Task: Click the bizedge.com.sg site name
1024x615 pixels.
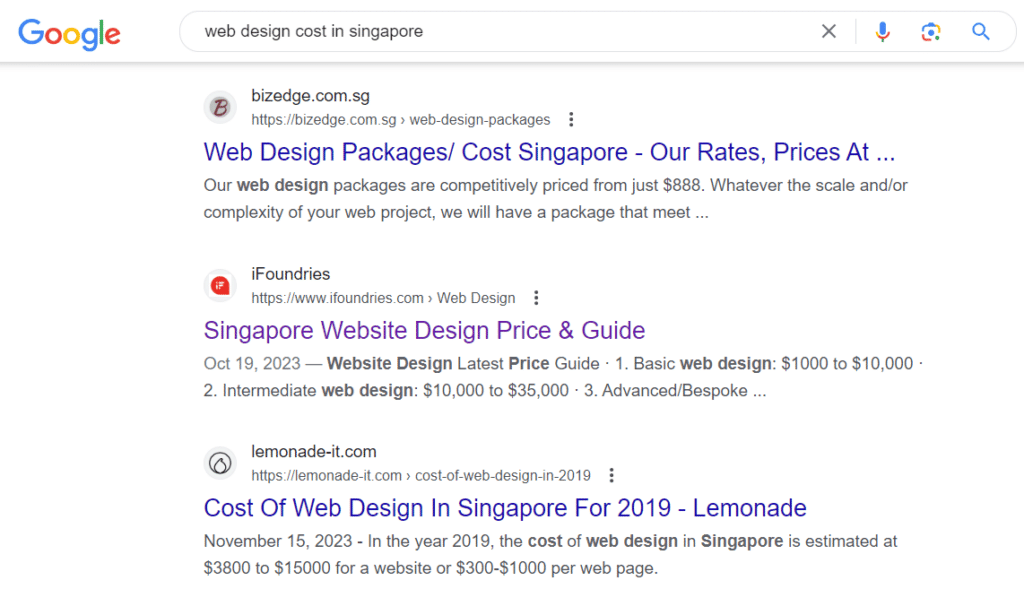Action: (x=310, y=96)
